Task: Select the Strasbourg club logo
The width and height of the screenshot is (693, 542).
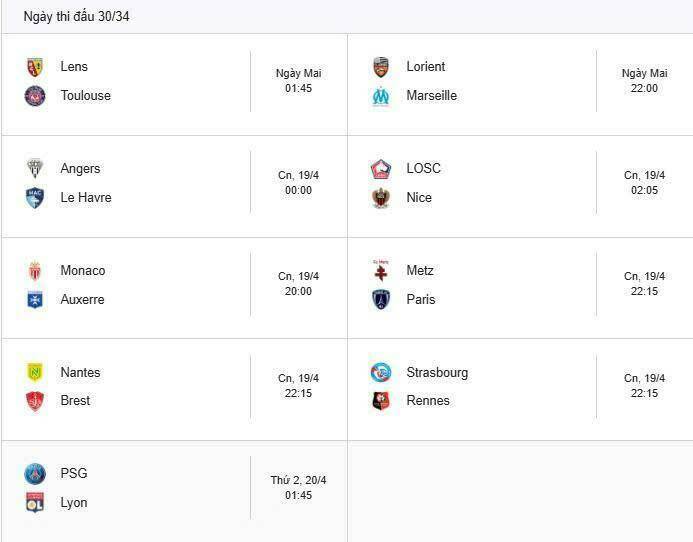Action: tap(381, 373)
